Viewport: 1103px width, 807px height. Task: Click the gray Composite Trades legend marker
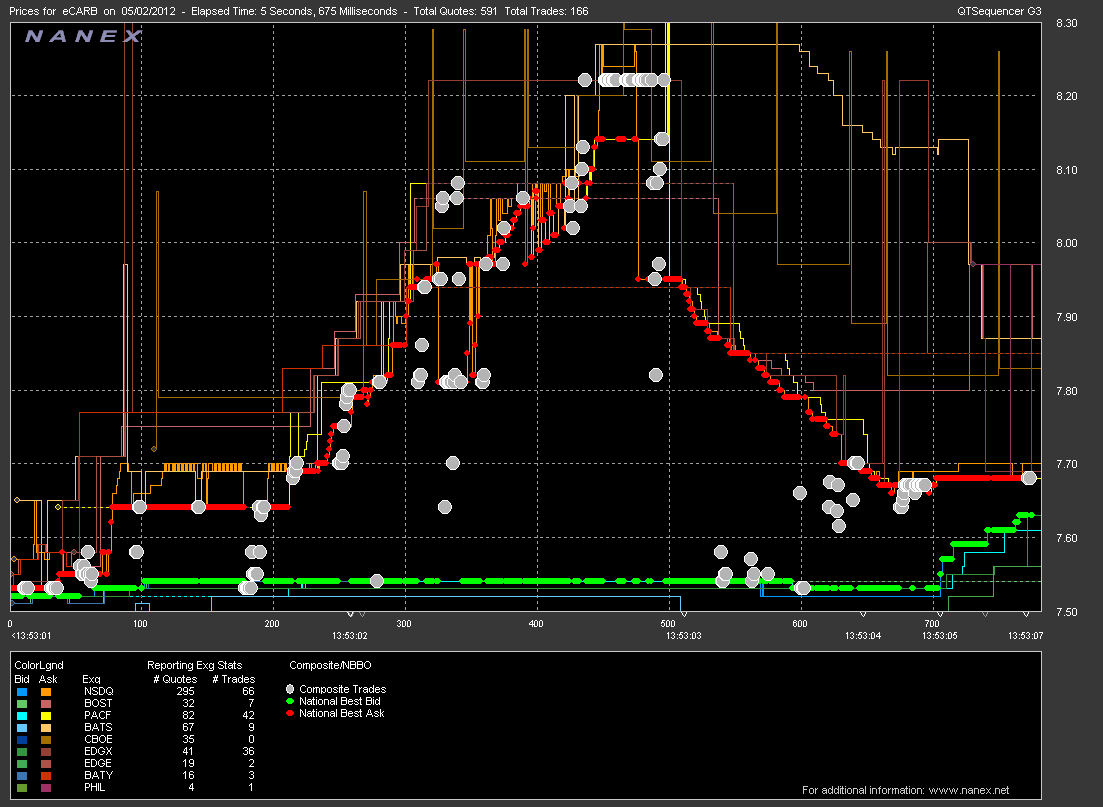[290, 689]
